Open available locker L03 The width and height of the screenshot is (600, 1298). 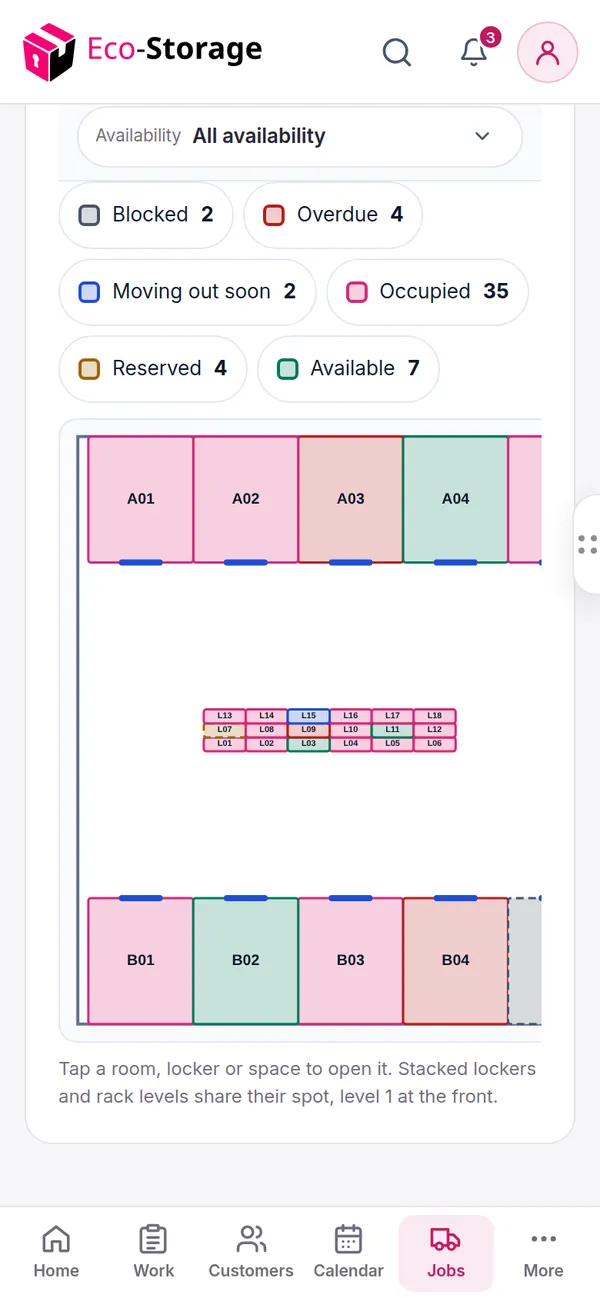[309, 744]
